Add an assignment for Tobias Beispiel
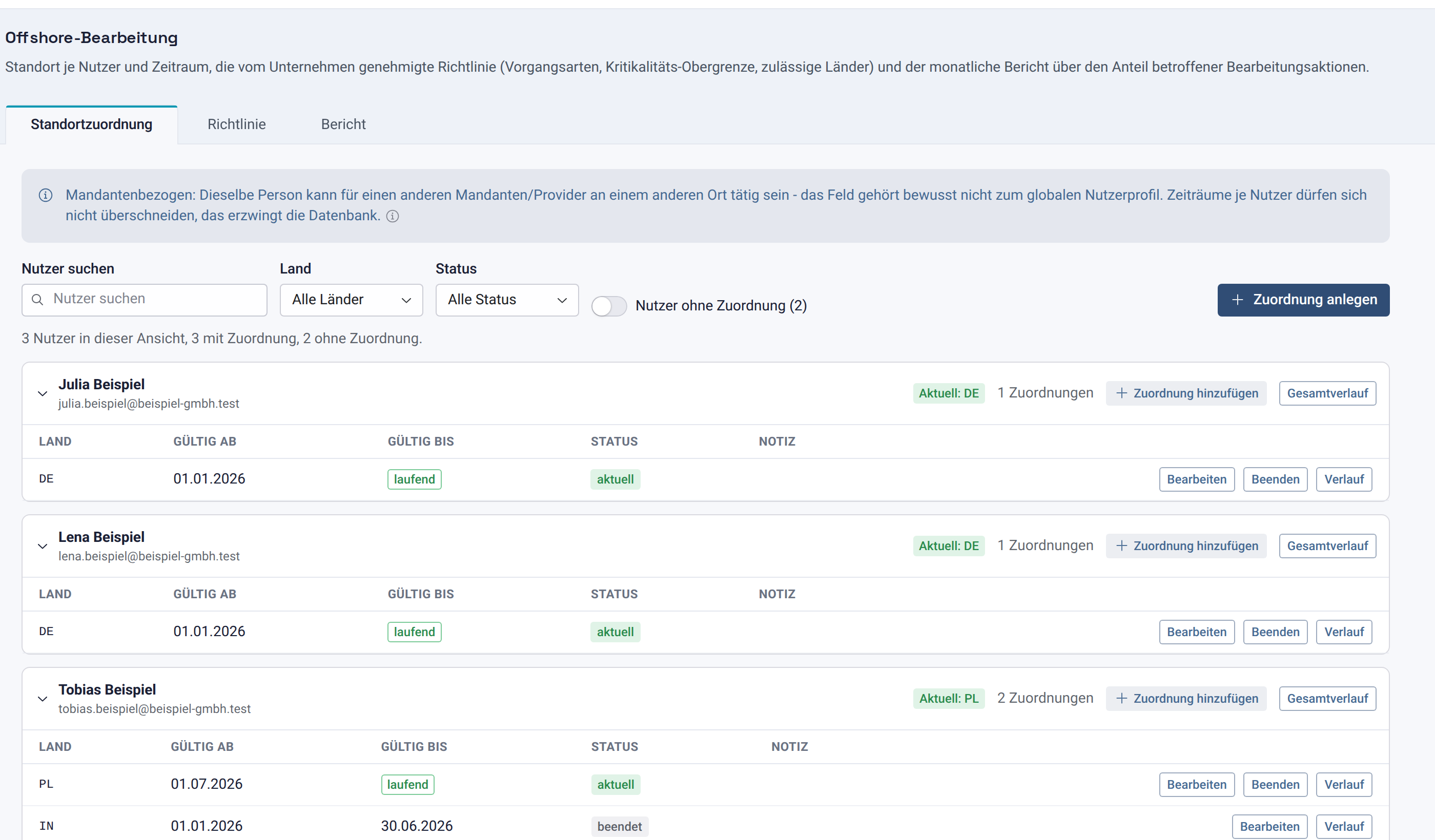 tap(1186, 698)
